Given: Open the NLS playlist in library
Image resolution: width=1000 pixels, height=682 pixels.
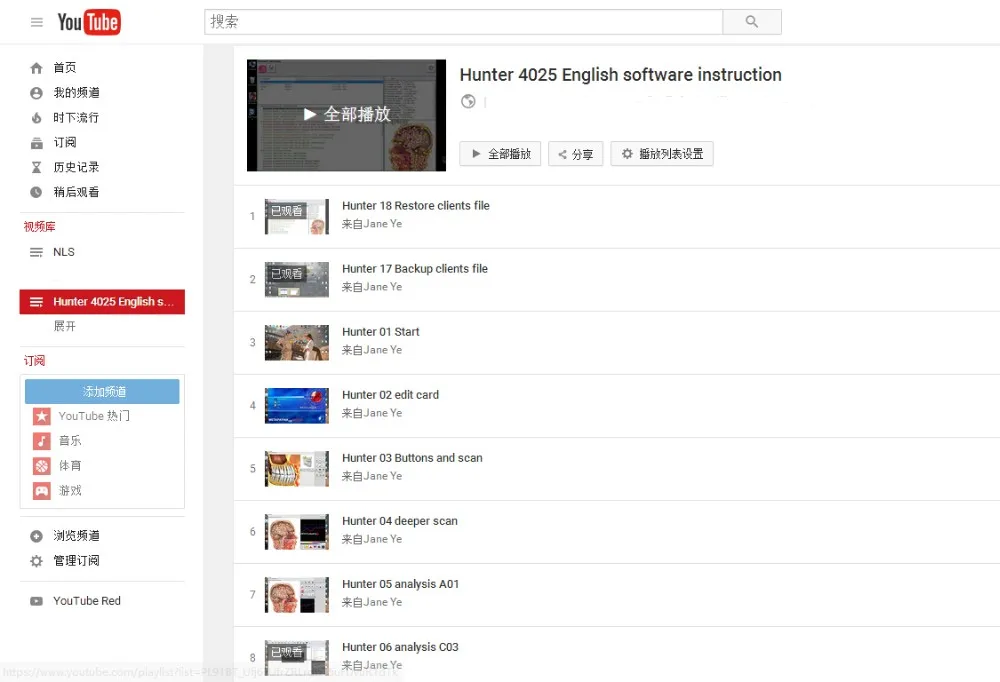Looking at the screenshot, I should coord(63,252).
